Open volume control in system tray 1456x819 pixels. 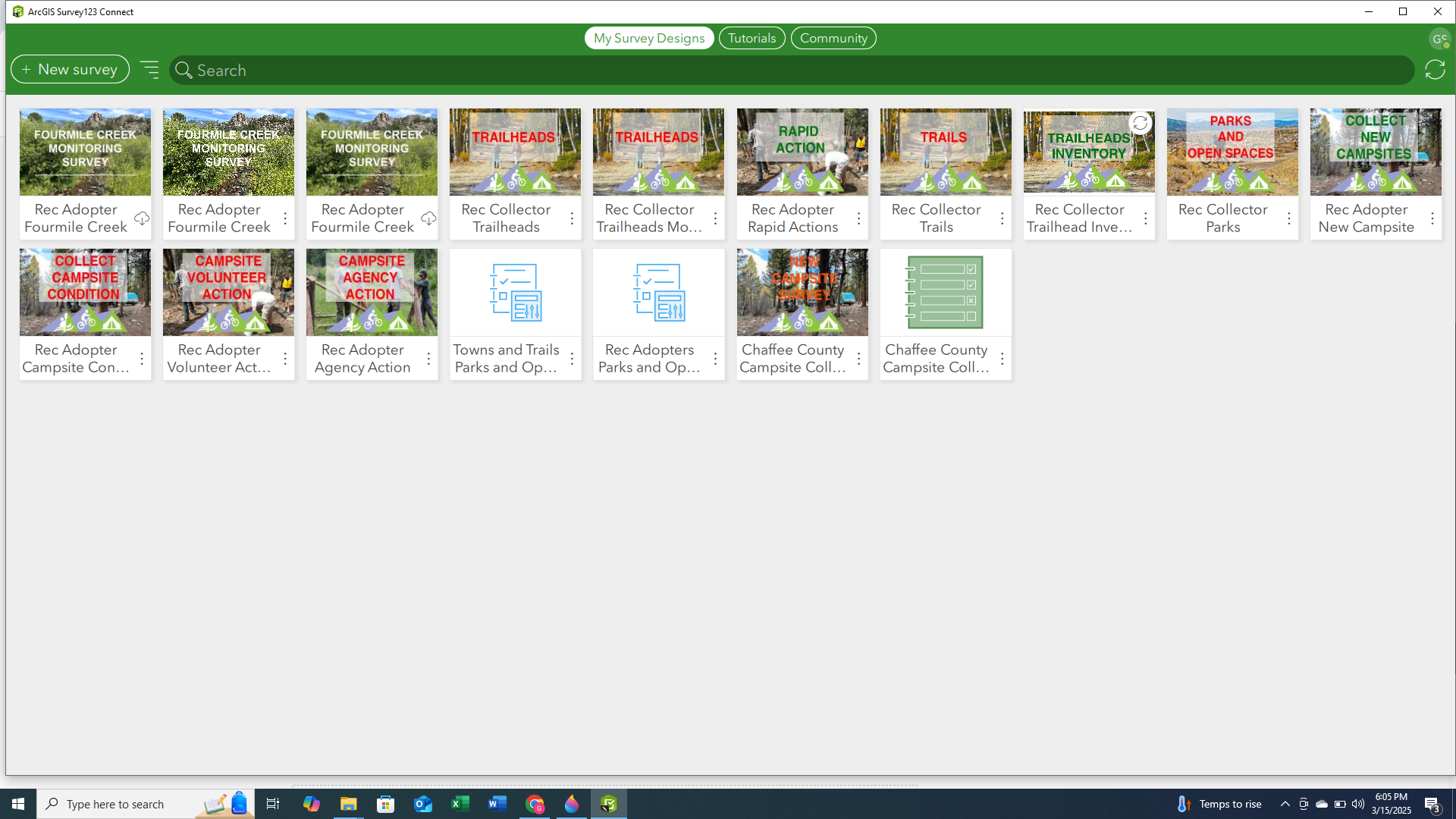coord(1358,804)
